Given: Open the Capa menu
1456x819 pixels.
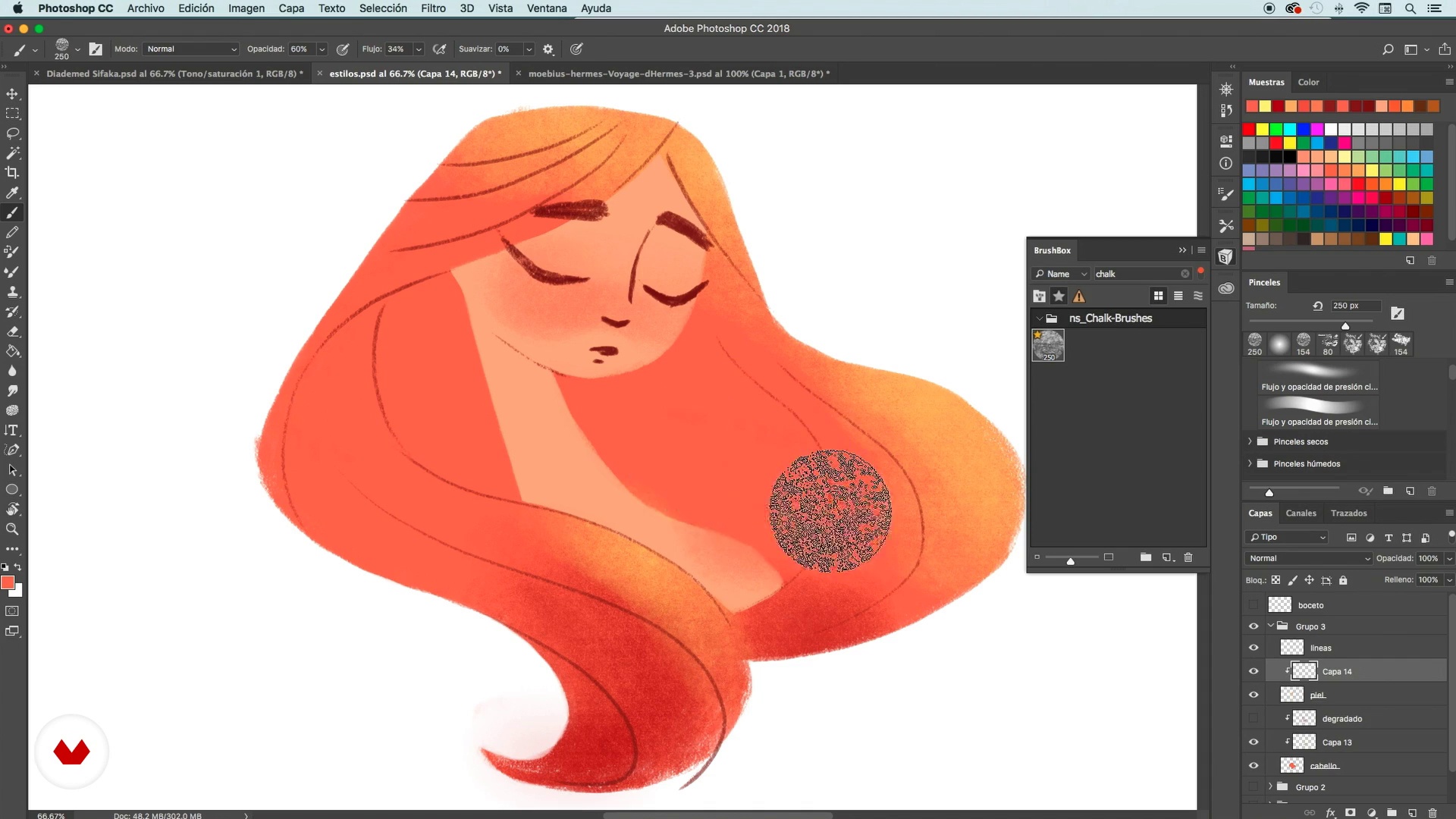Looking at the screenshot, I should (291, 8).
